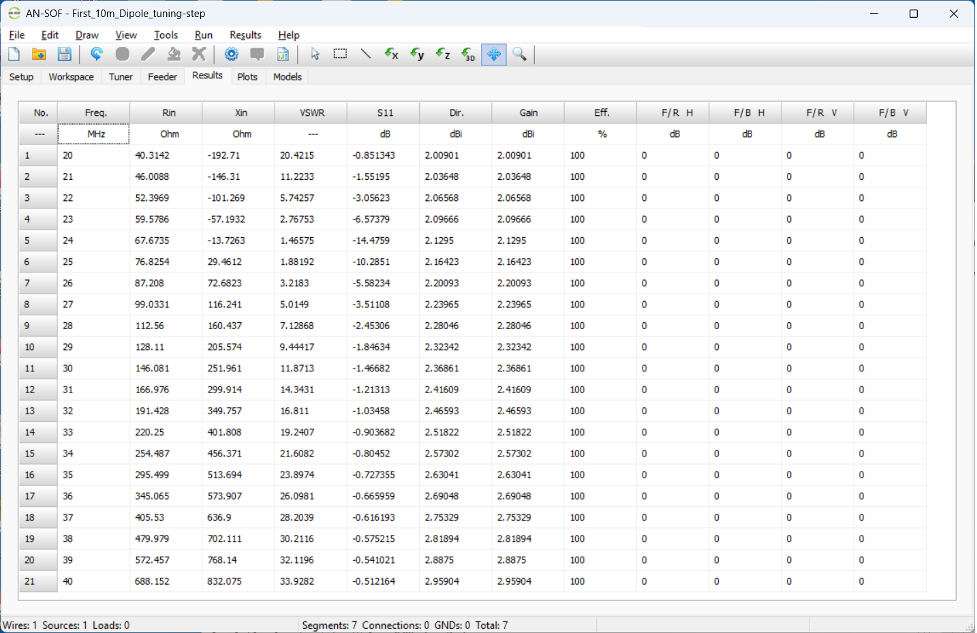Show the Plots tab
This screenshot has width=977, height=633.
coord(247,77)
